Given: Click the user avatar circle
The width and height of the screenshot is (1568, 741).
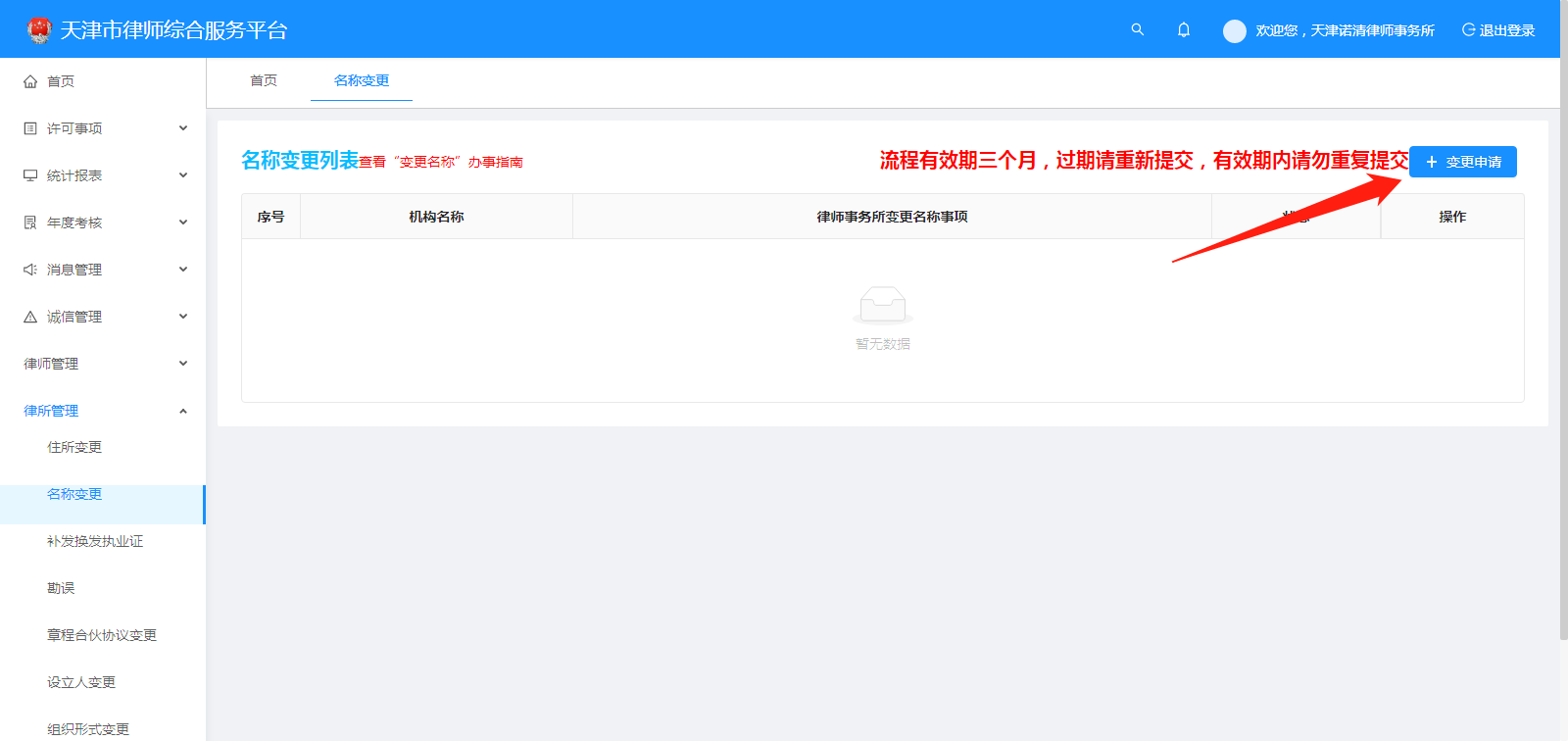Looking at the screenshot, I should click(x=1234, y=30).
